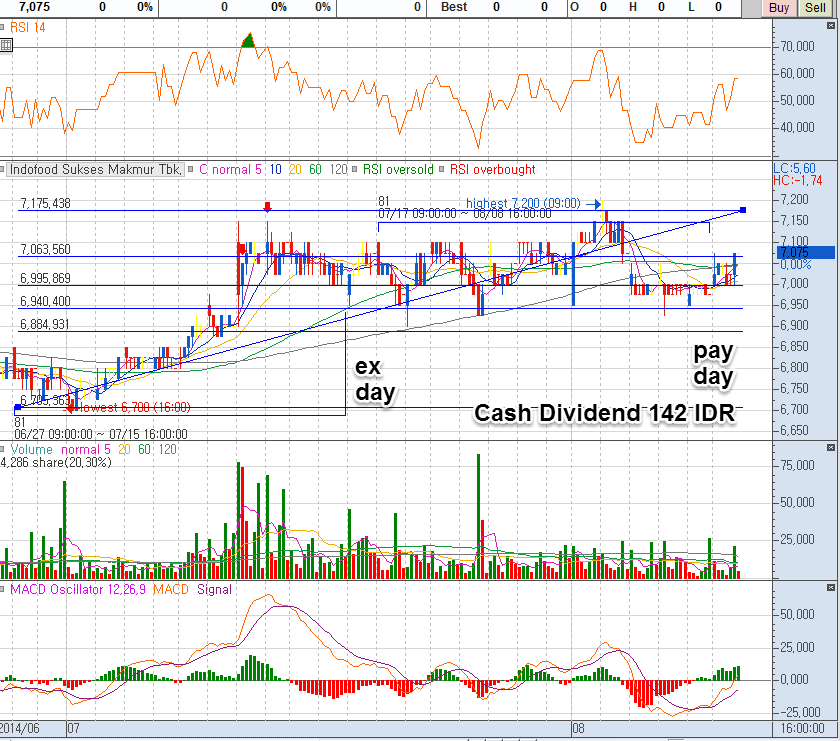Click the grid icon below RSI 14

[6, 45]
